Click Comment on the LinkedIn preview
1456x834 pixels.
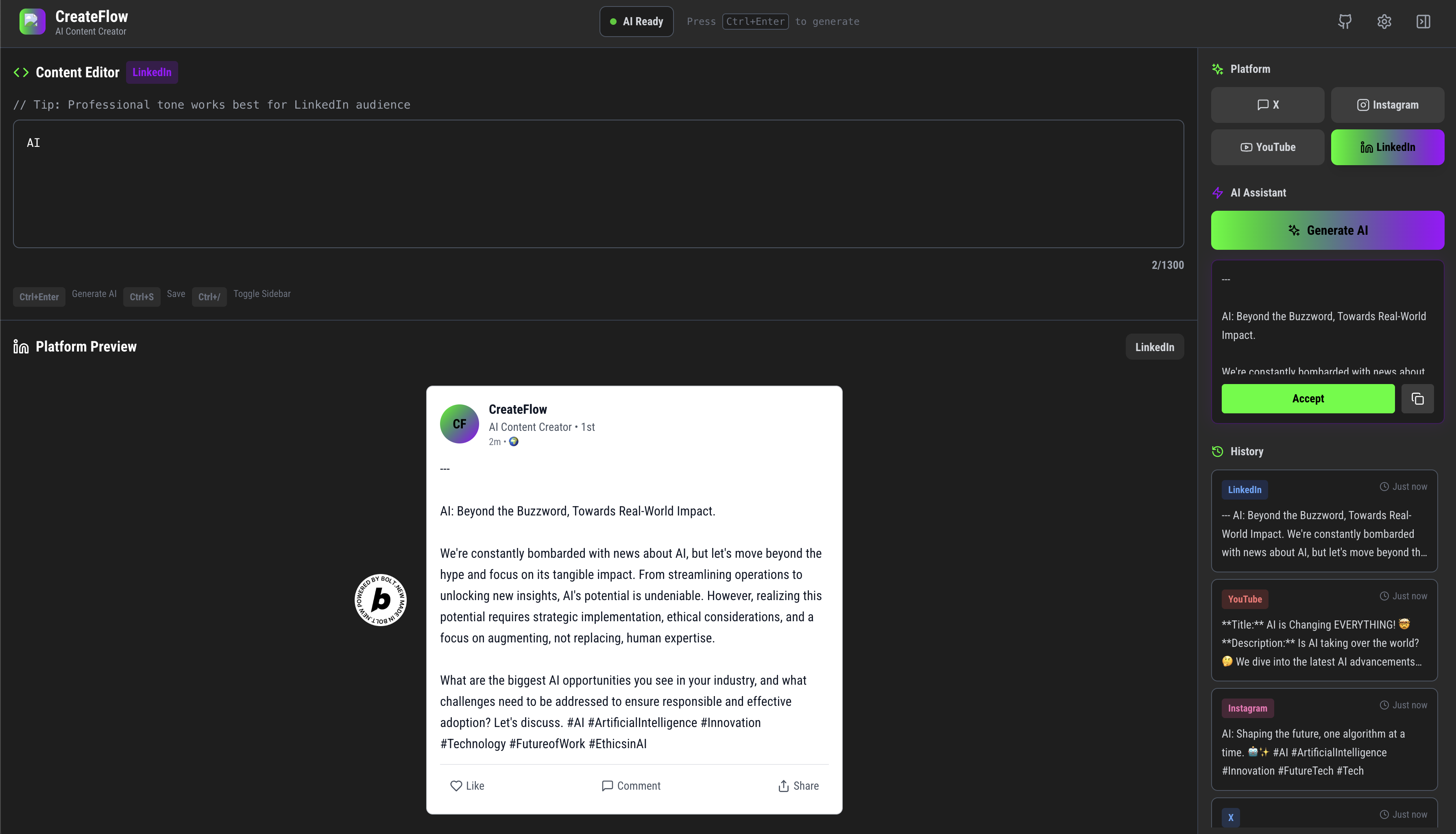click(631, 786)
